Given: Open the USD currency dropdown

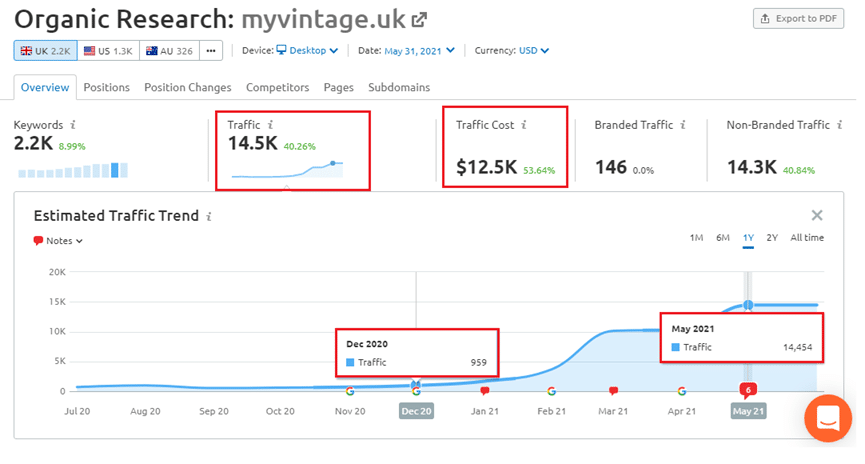Looking at the screenshot, I should [x=533, y=51].
